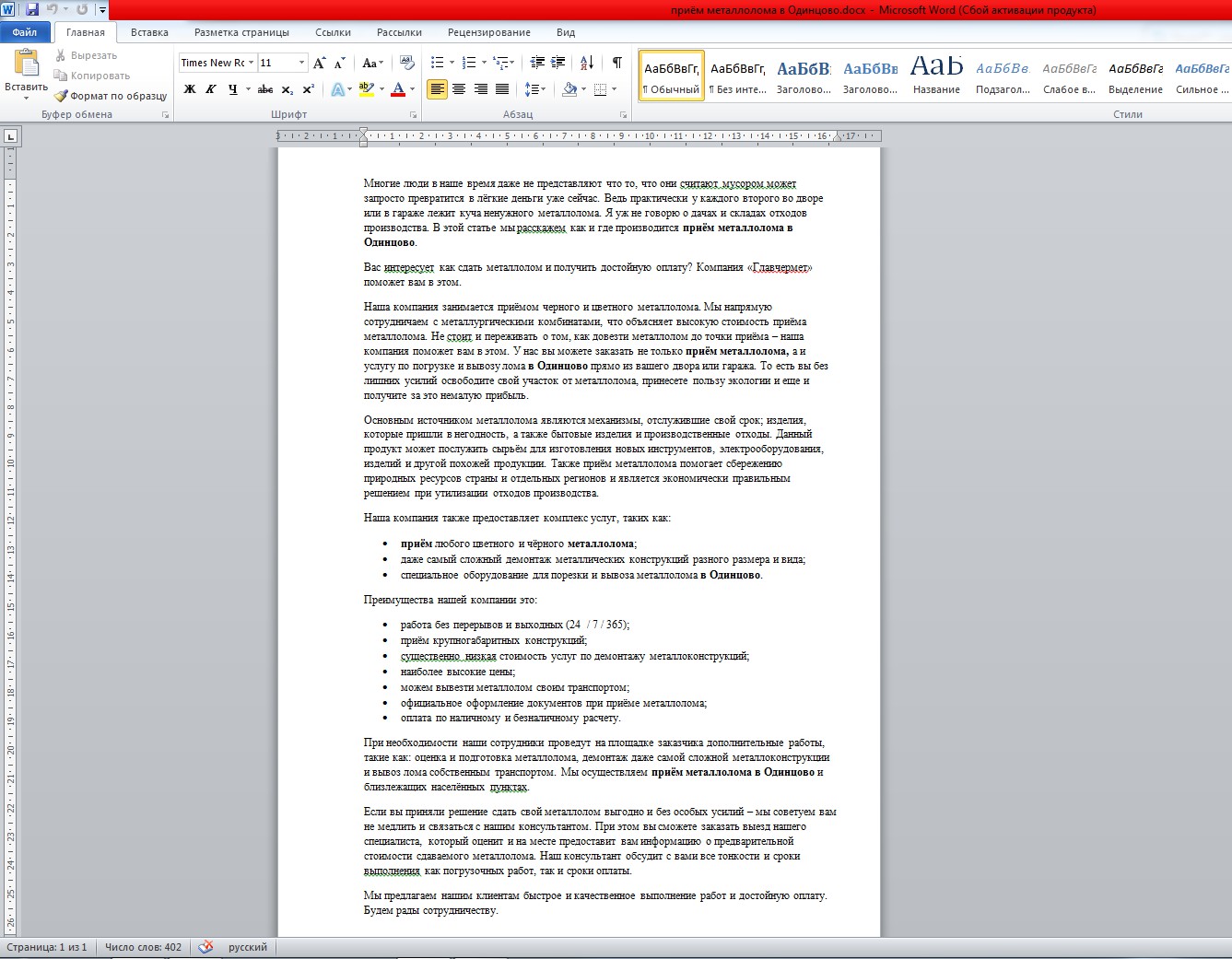This screenshot has width=1232, height=959.
Task: Click the tab selector at ruler corner
Action: (10, 136)
